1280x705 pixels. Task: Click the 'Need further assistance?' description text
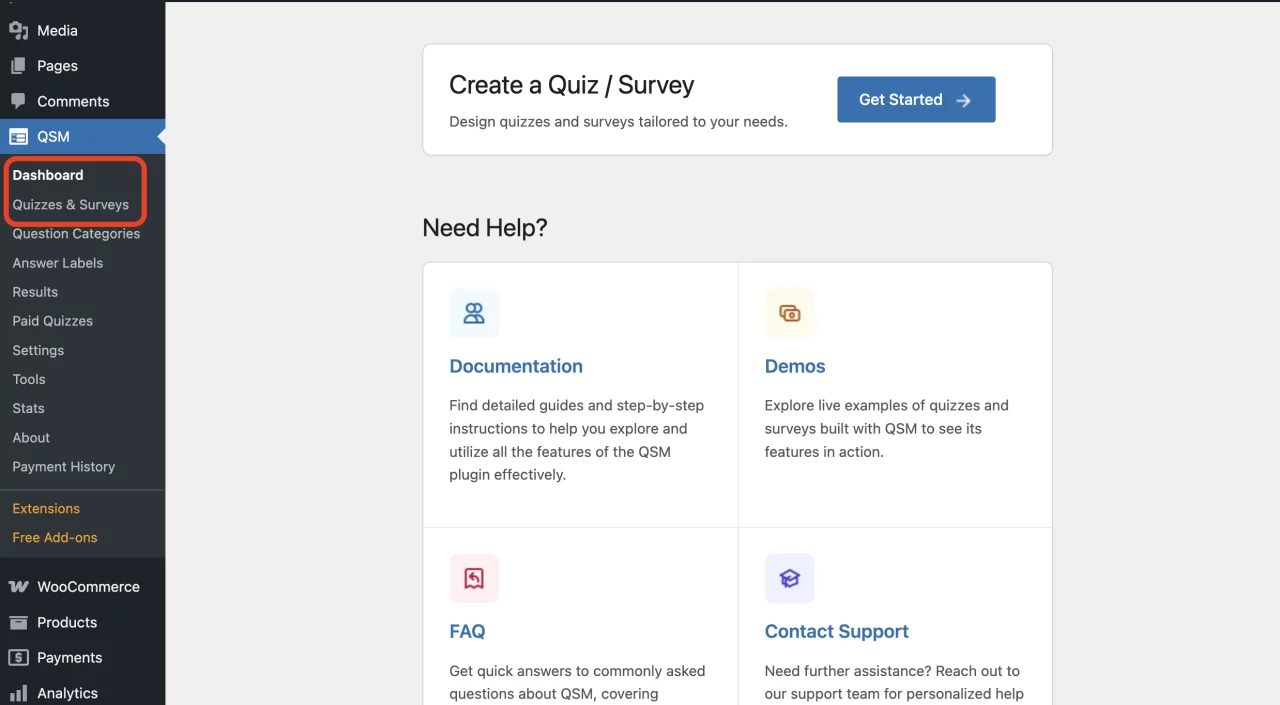(894, 683)
